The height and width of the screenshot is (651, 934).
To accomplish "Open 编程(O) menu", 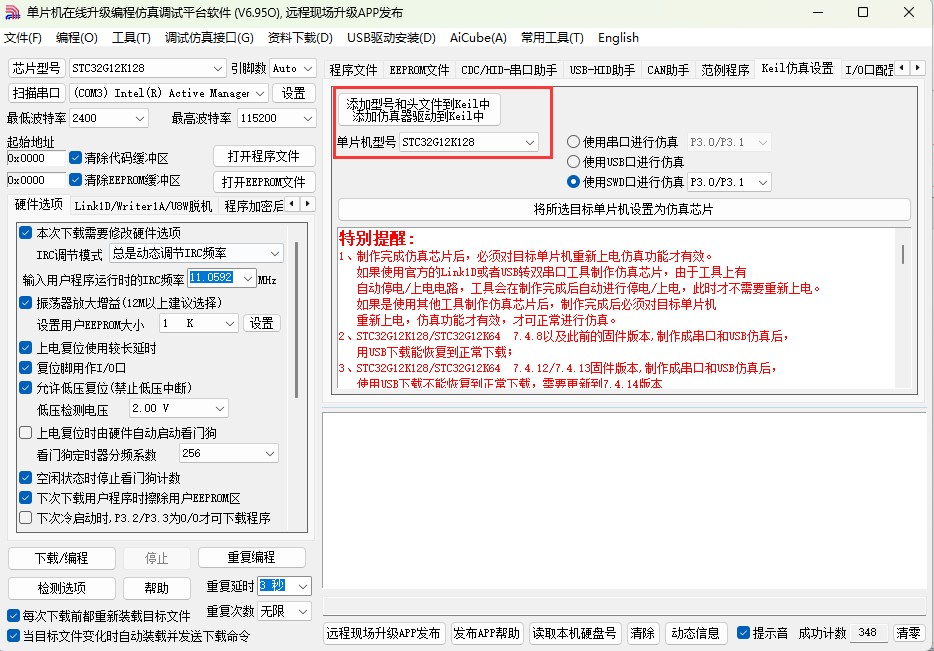I will click(76, 38).
